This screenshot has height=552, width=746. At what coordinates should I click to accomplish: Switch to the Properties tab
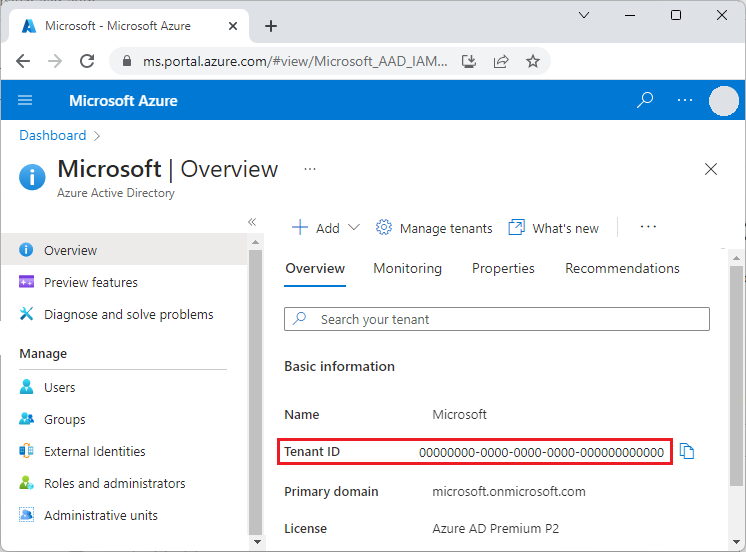click(503, 268)
